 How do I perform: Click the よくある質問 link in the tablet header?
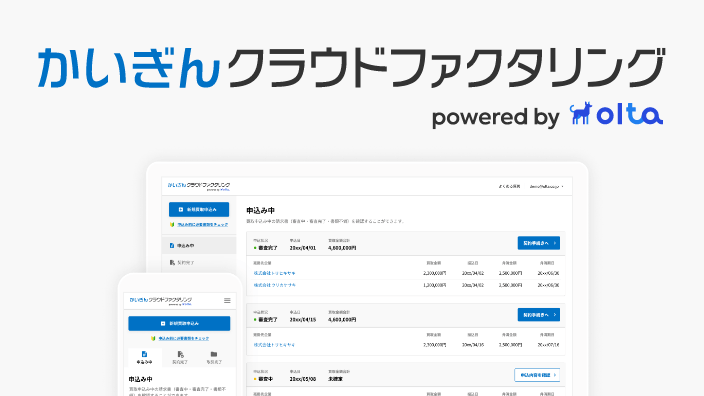tap(509, 186)
